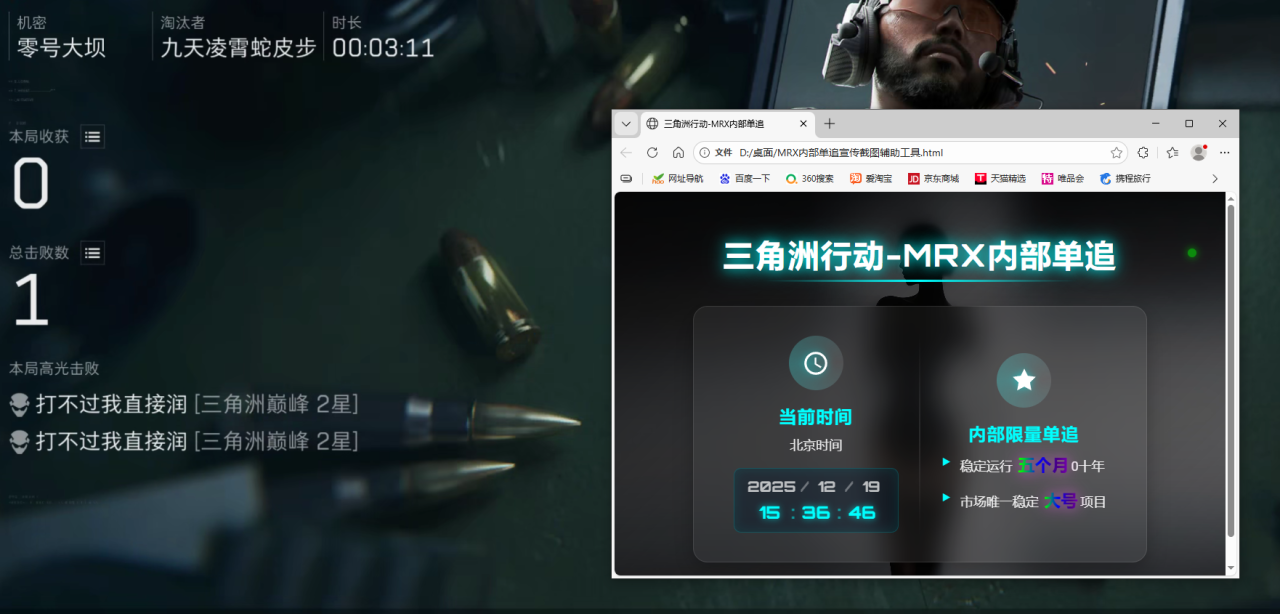Screen dimensions: 1280x614
Task: Click the star icon above 内部限量单追
Action: click(x=1023, y=380)
